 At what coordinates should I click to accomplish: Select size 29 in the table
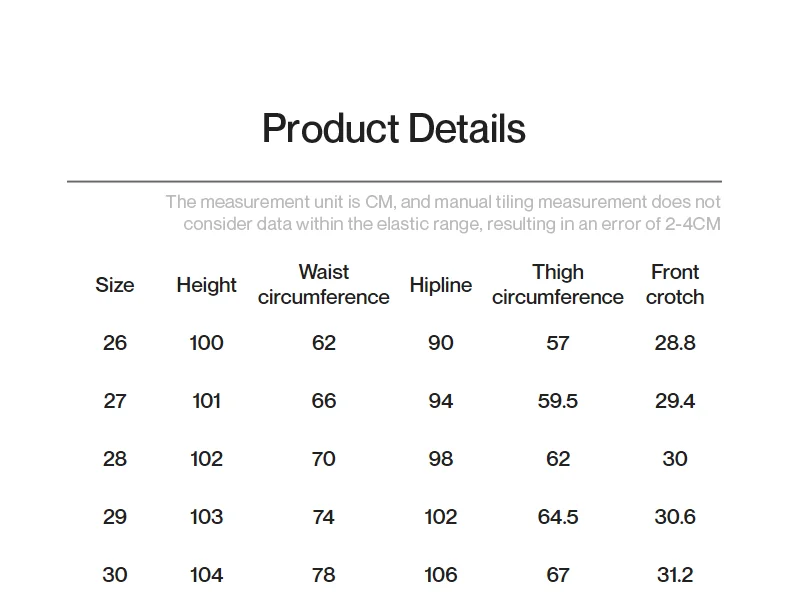tap(115, 517)
